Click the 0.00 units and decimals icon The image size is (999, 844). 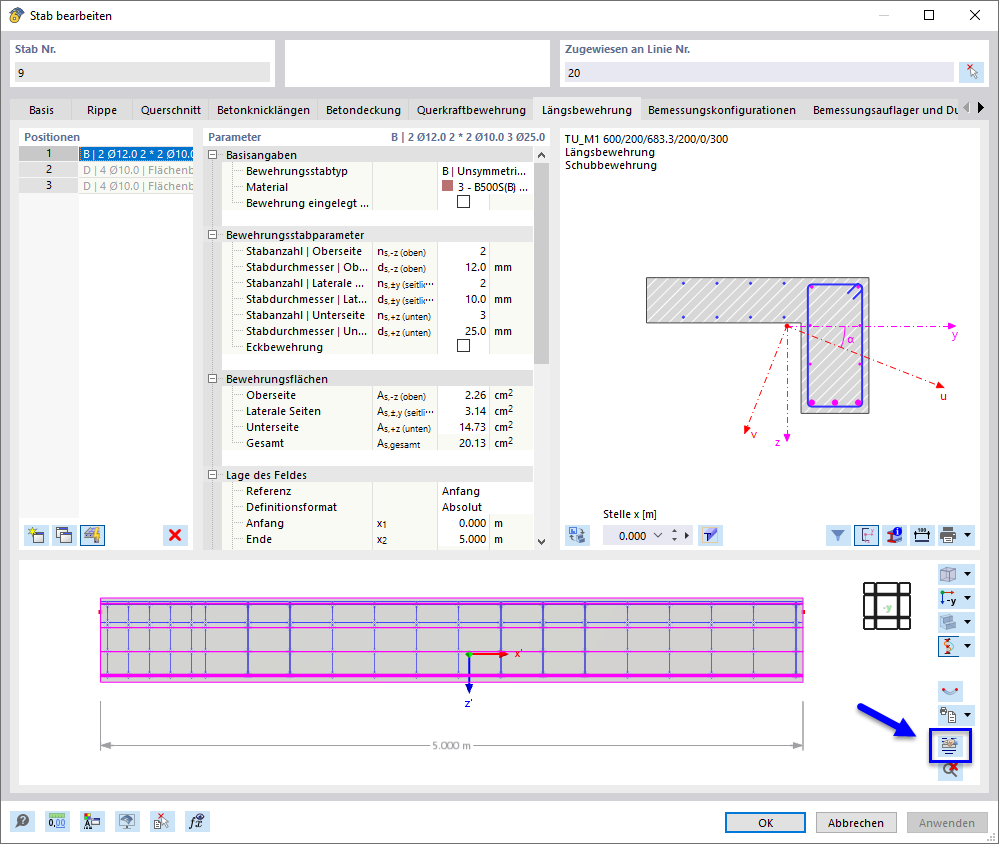pos(57,821)
